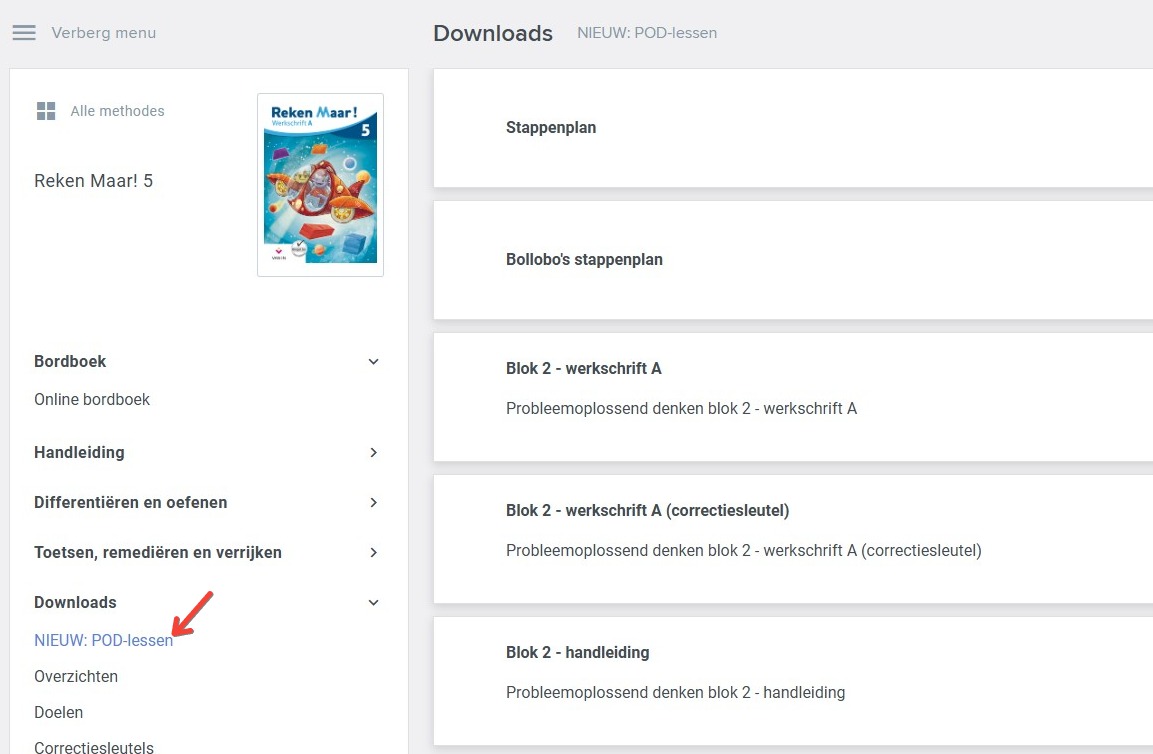Open Probleemoplossend denken blok 2 - werkschrift A

pyautogui.click(x=681, y=409)
